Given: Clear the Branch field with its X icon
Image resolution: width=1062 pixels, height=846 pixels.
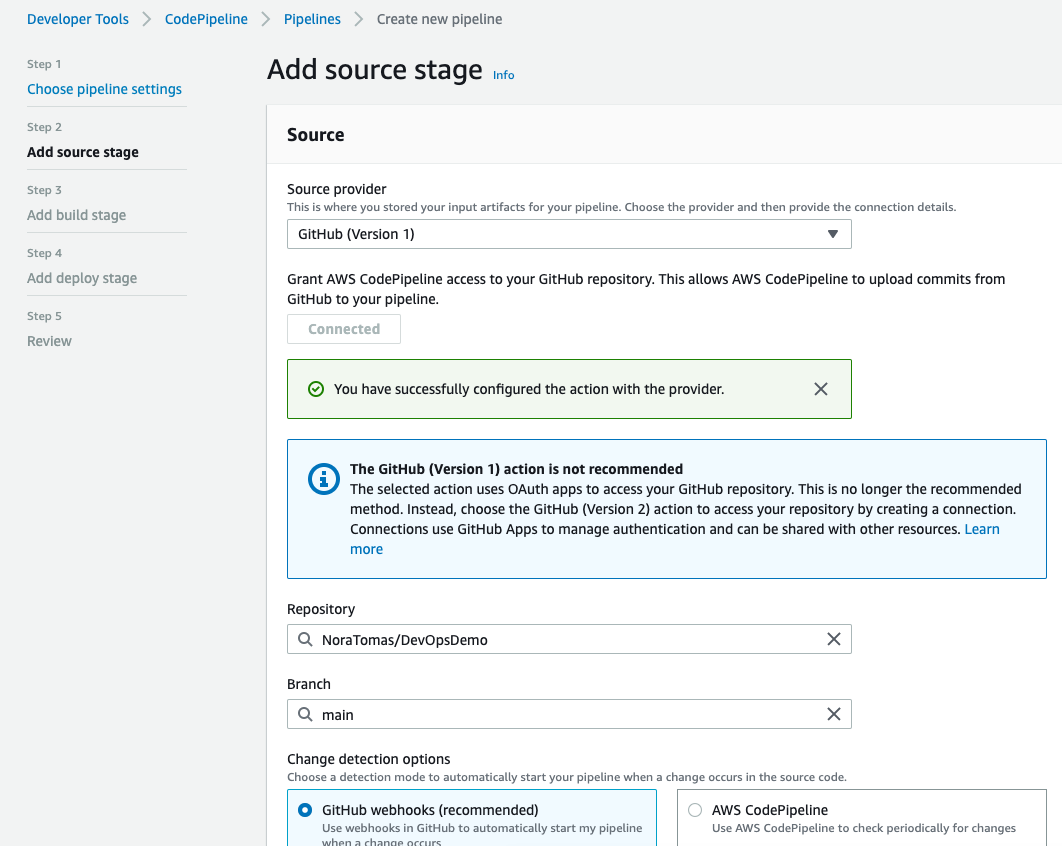Looking at the screenshot, I should click(x=834, y=714).
